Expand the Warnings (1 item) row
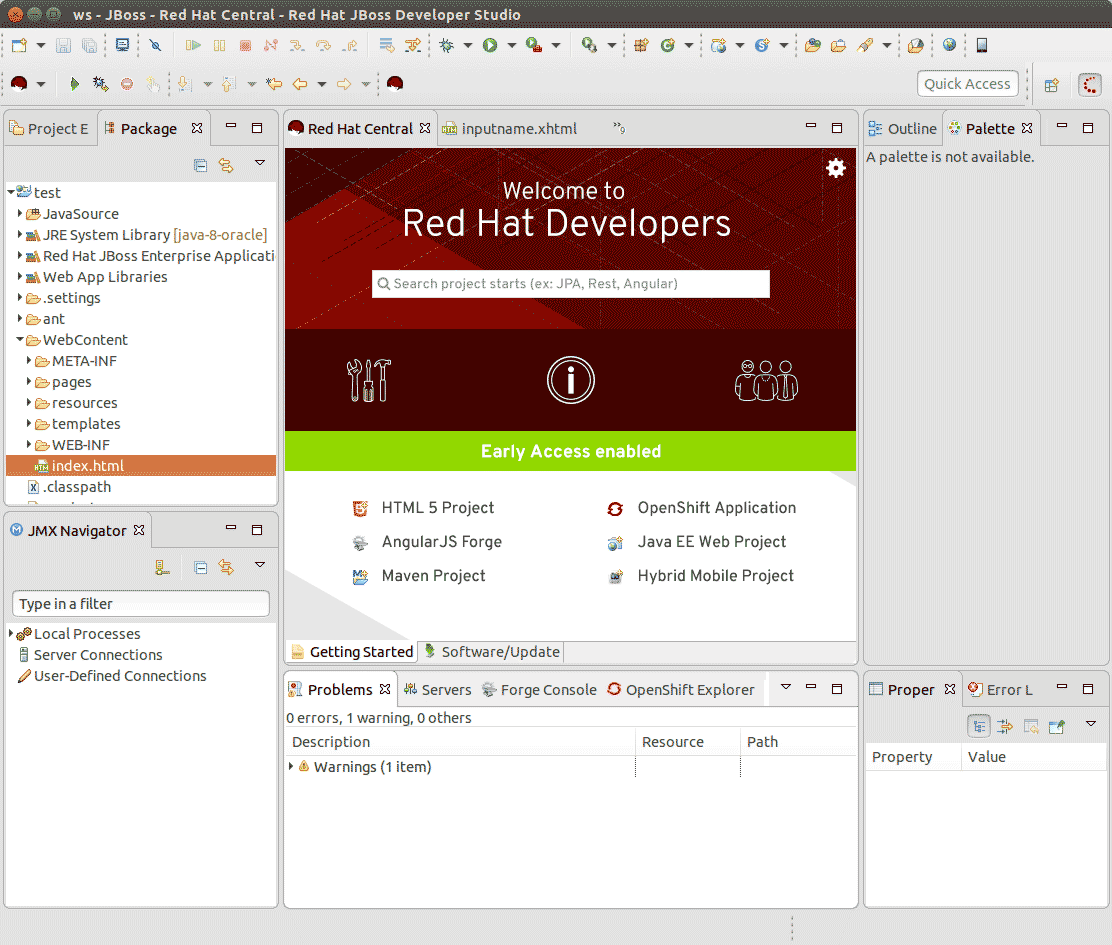 (x=291, y=767)
